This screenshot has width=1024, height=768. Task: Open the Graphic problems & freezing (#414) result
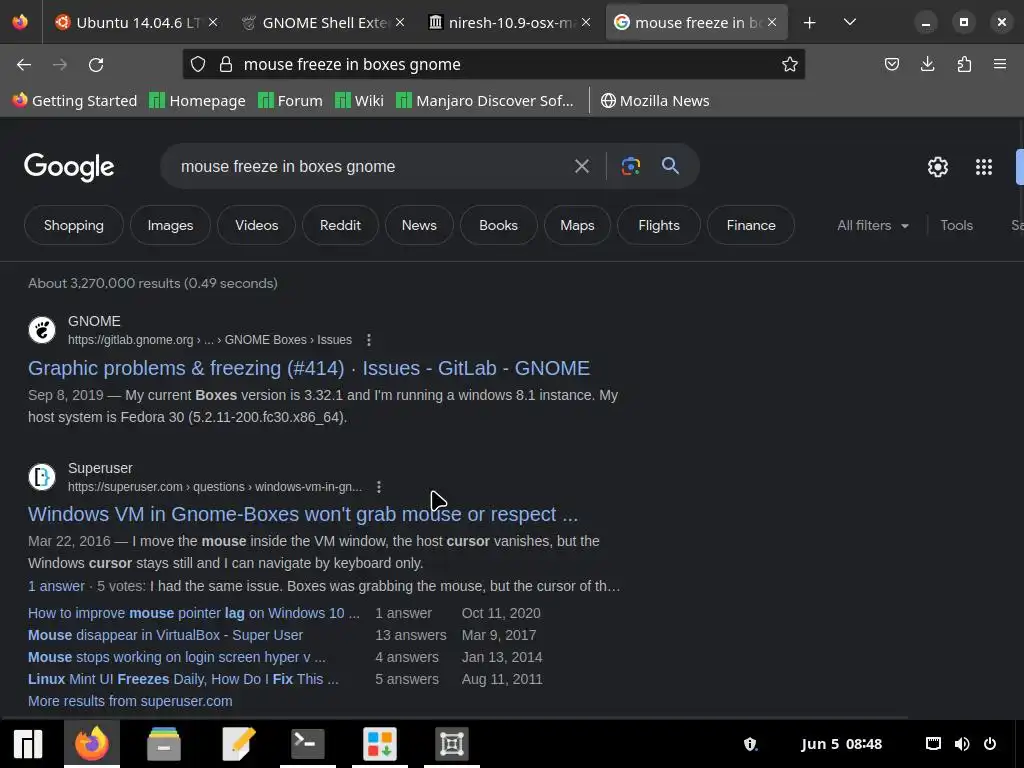(x=309, y=368)
